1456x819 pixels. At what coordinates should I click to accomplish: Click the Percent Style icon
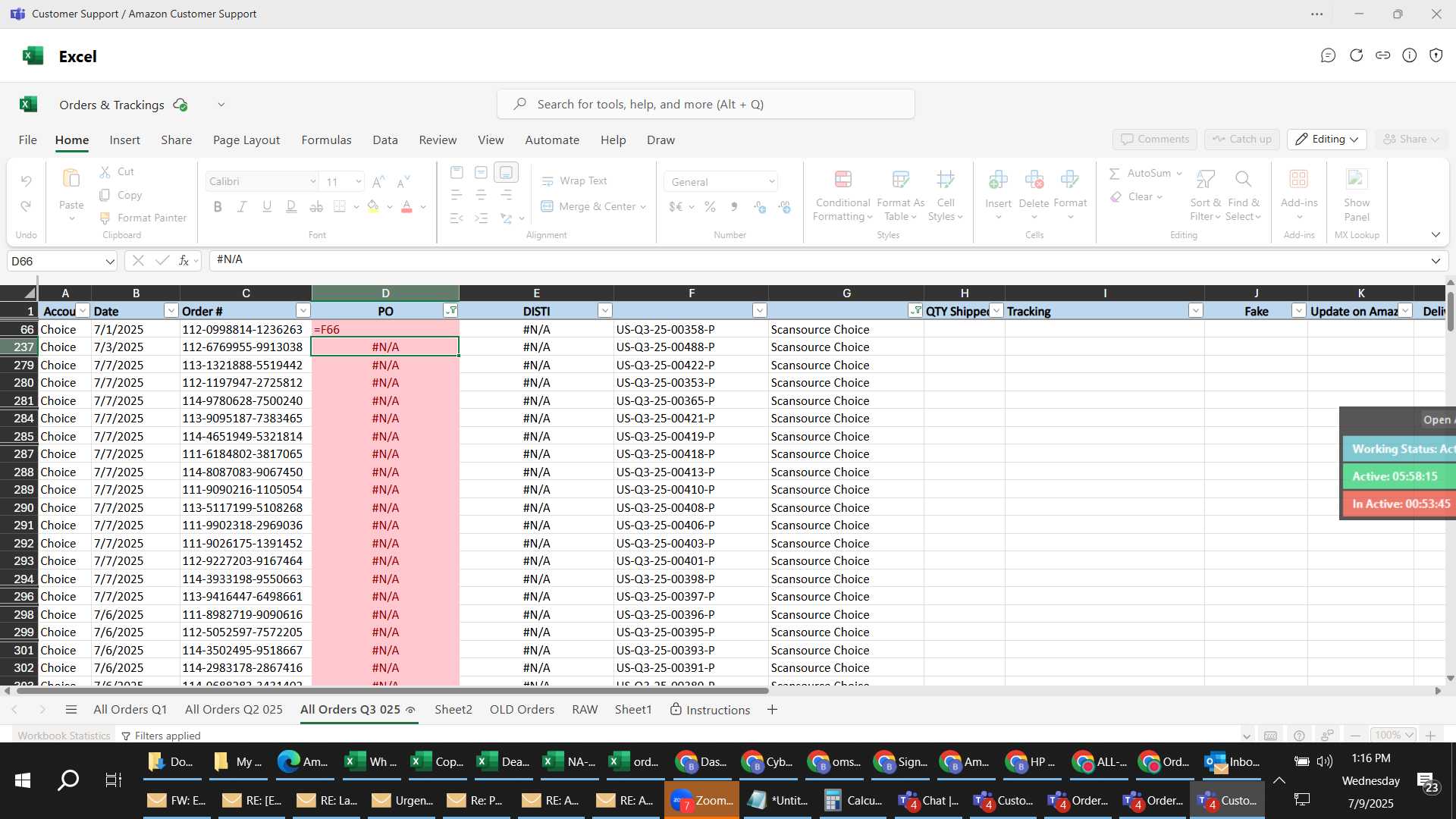pyautogui.click(x=710, y=206)
